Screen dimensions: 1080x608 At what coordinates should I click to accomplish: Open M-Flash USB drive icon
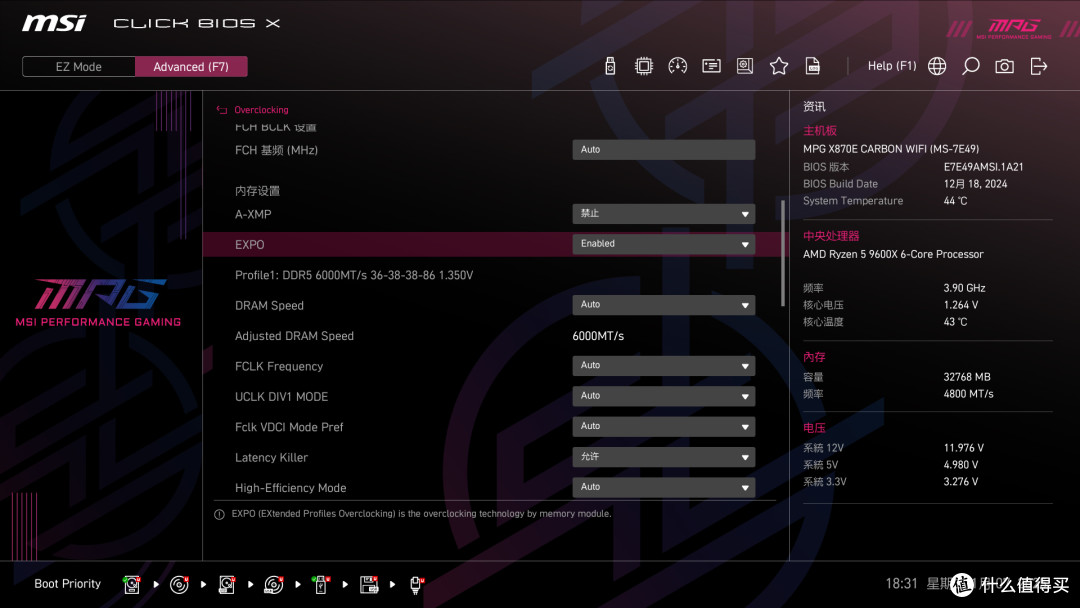[x=610, y=66]
